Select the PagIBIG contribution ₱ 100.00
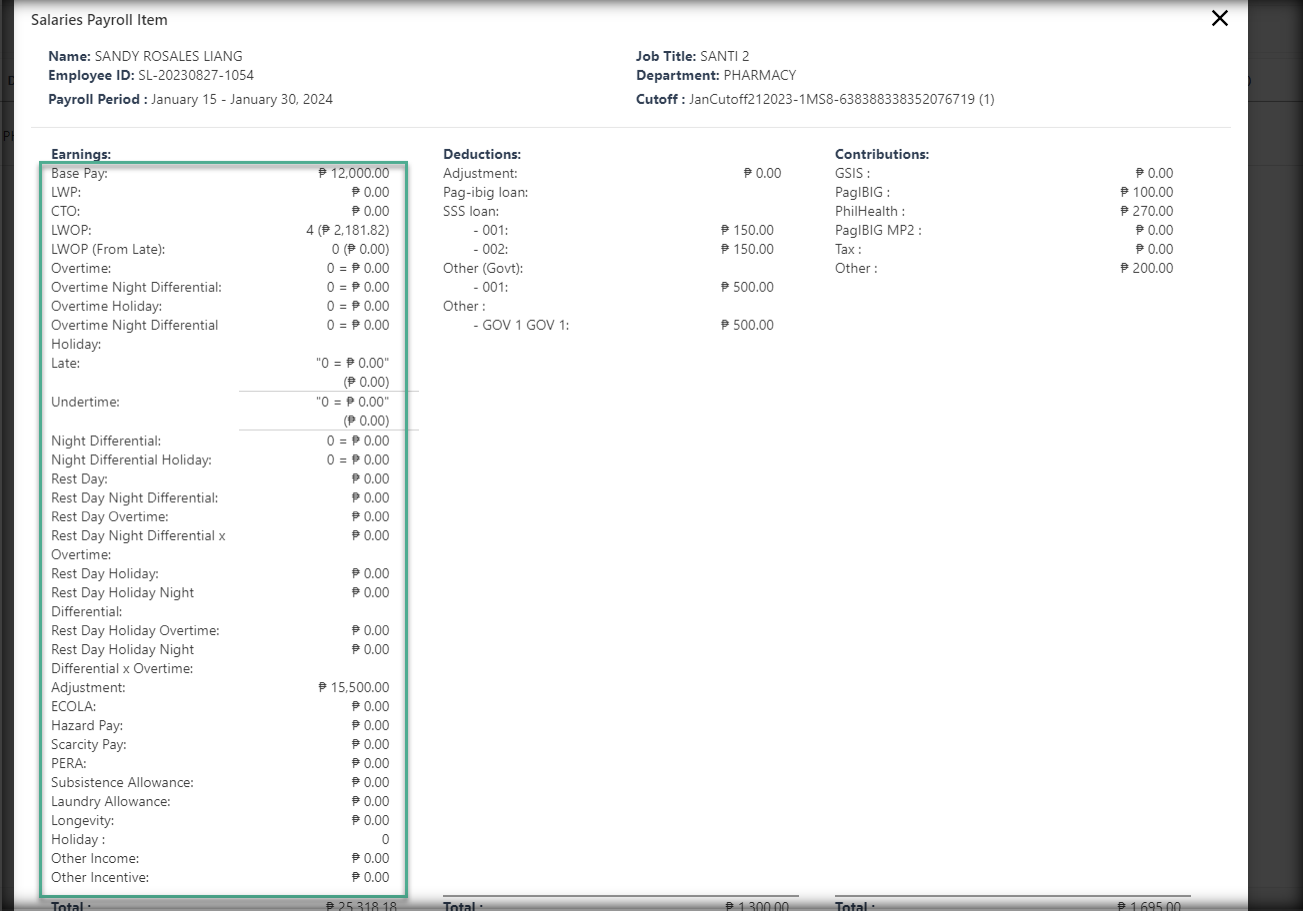Screen dimensions: 1303x911 tap(1146, 192)
